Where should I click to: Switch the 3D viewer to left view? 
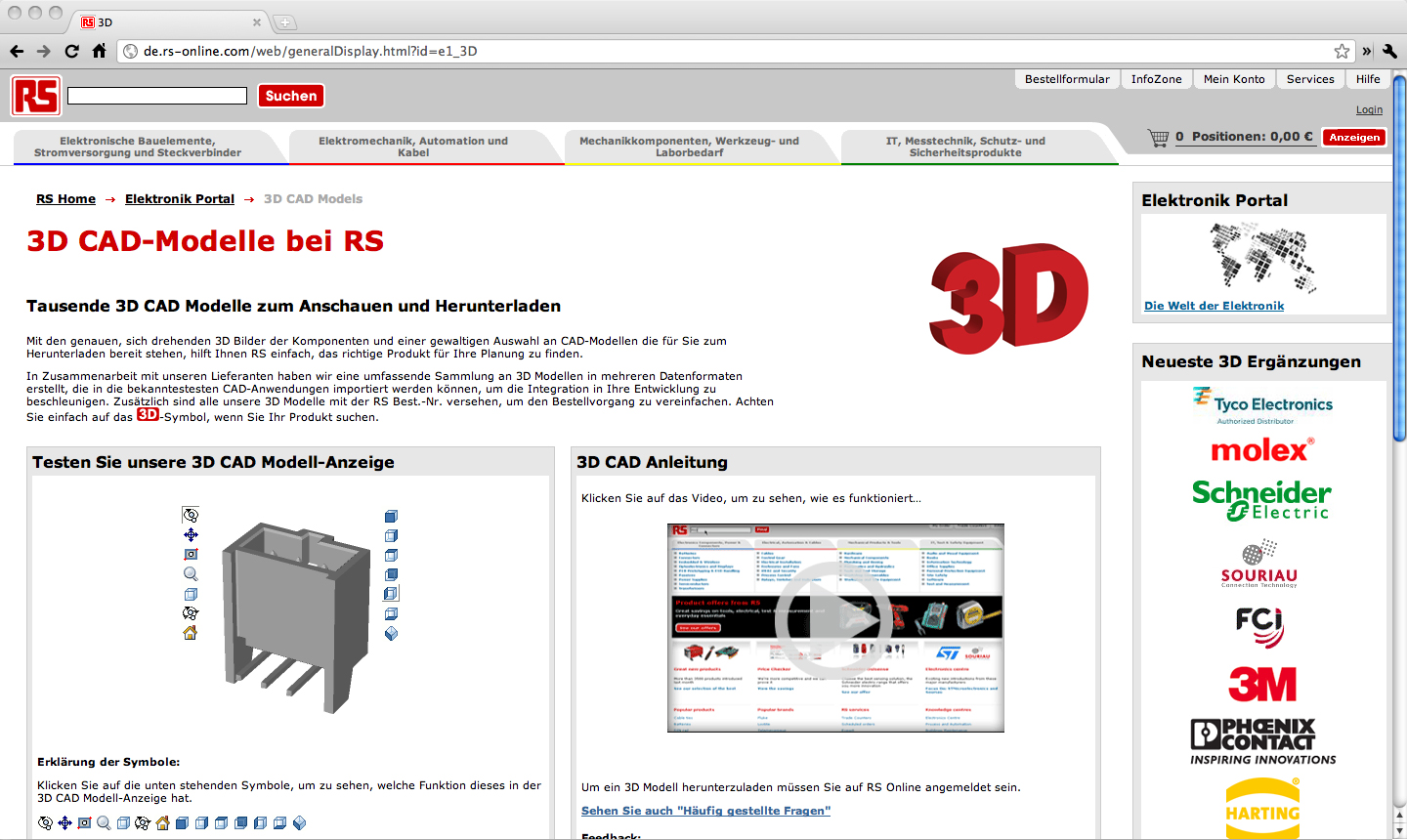(x=391, y=593)
